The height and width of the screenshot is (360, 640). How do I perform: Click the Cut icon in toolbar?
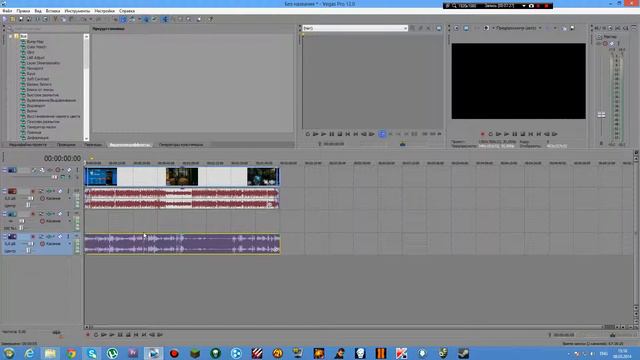[x=56, y=19]
